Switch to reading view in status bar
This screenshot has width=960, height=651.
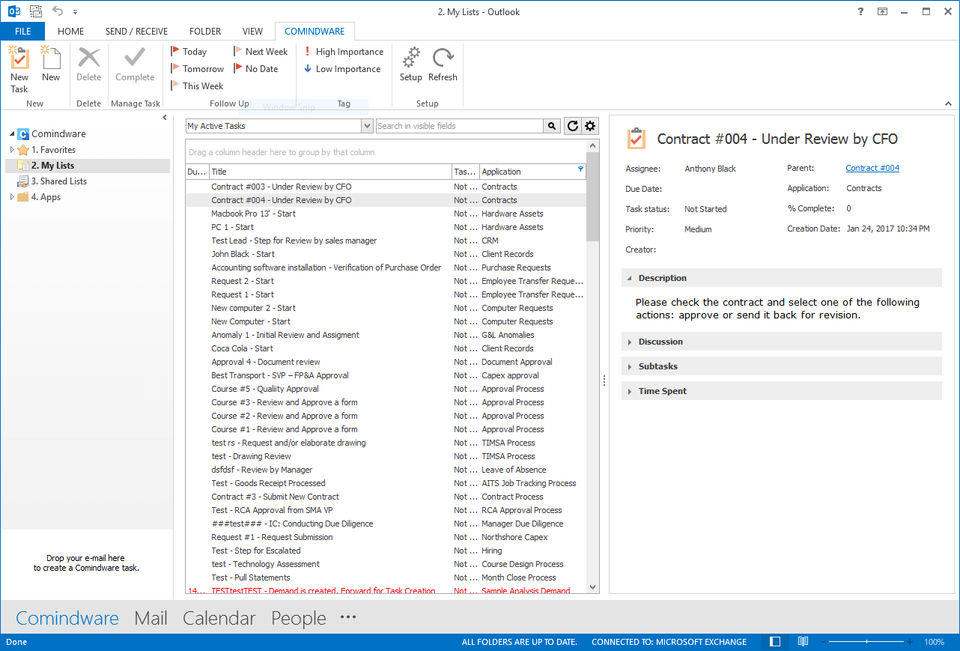tap(803, 641)
